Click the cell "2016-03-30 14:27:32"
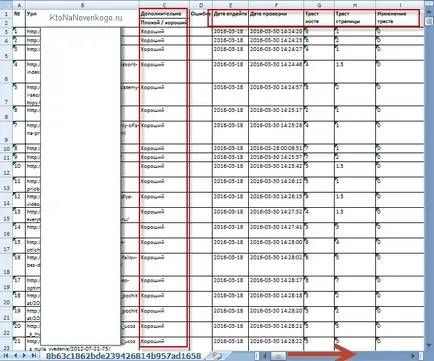This screenshot has height=361, width=434. (276, 215)
